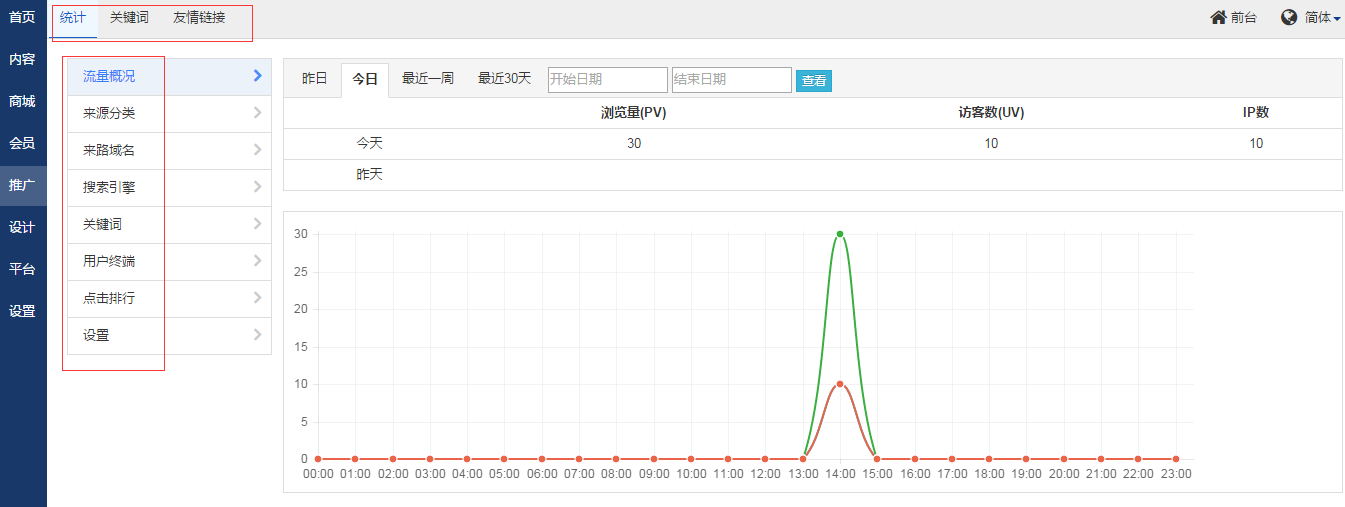
Task: Show the 最近一周 period
Action: click(428, 78)
